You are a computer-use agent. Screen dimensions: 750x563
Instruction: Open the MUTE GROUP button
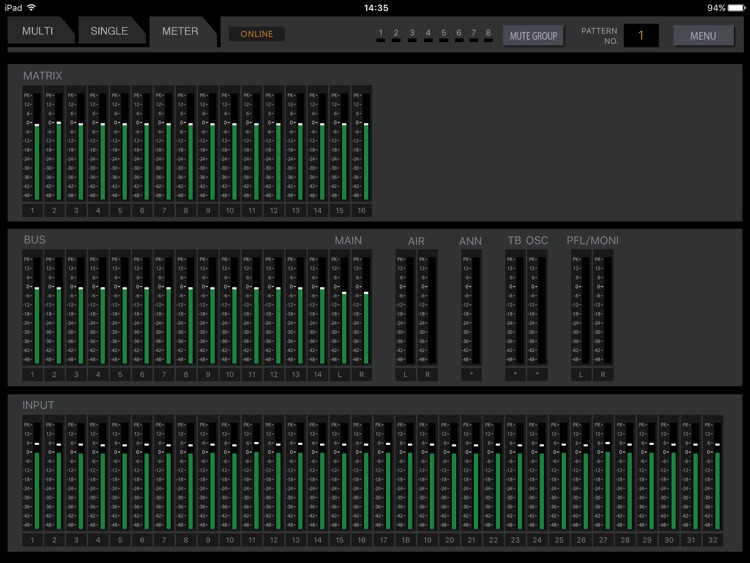click(533, 36)
